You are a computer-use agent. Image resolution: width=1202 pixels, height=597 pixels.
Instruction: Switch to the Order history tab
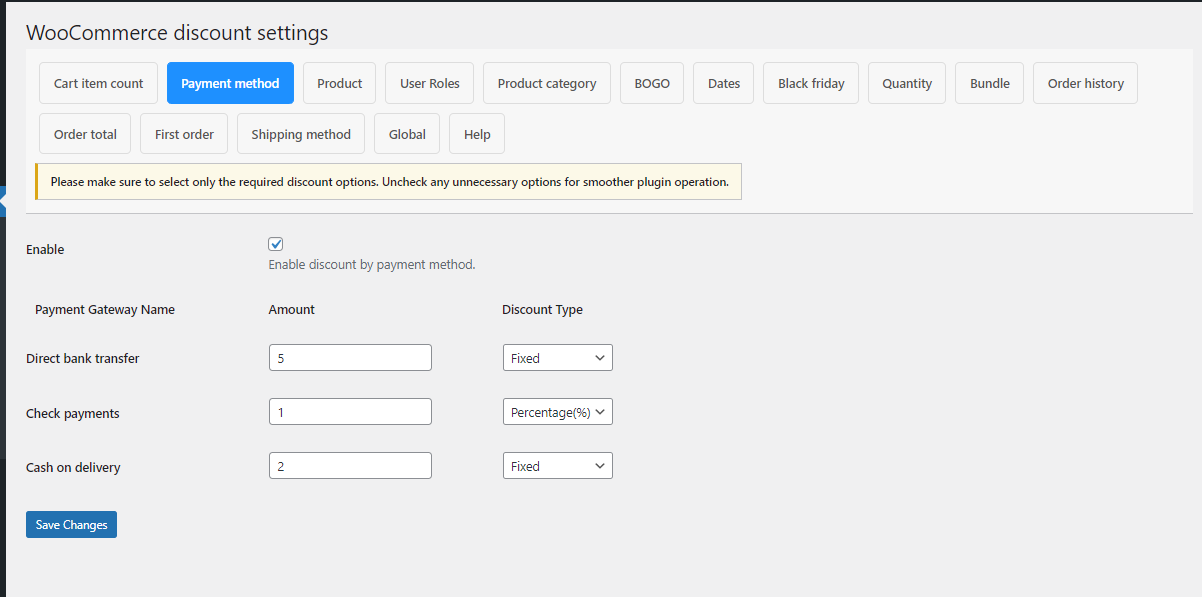(x=1085, y=83)
